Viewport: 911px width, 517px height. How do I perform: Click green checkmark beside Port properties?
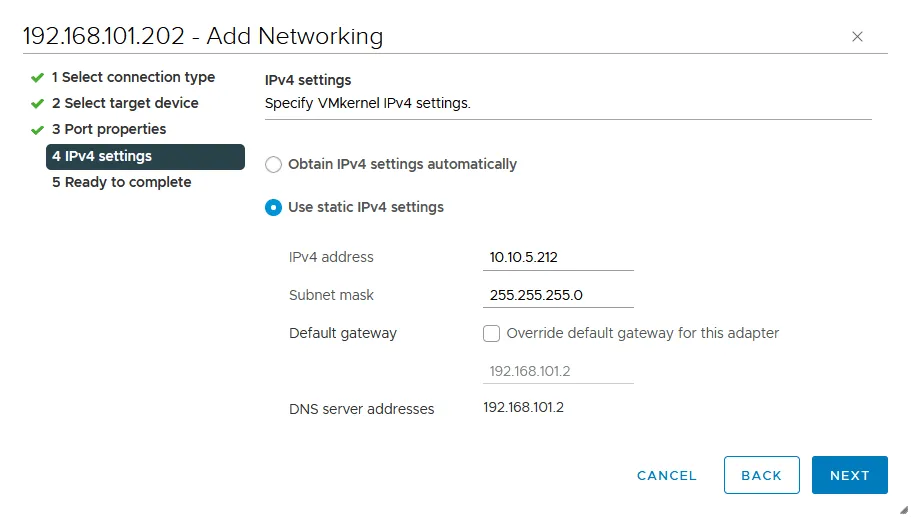pos(37,129)
